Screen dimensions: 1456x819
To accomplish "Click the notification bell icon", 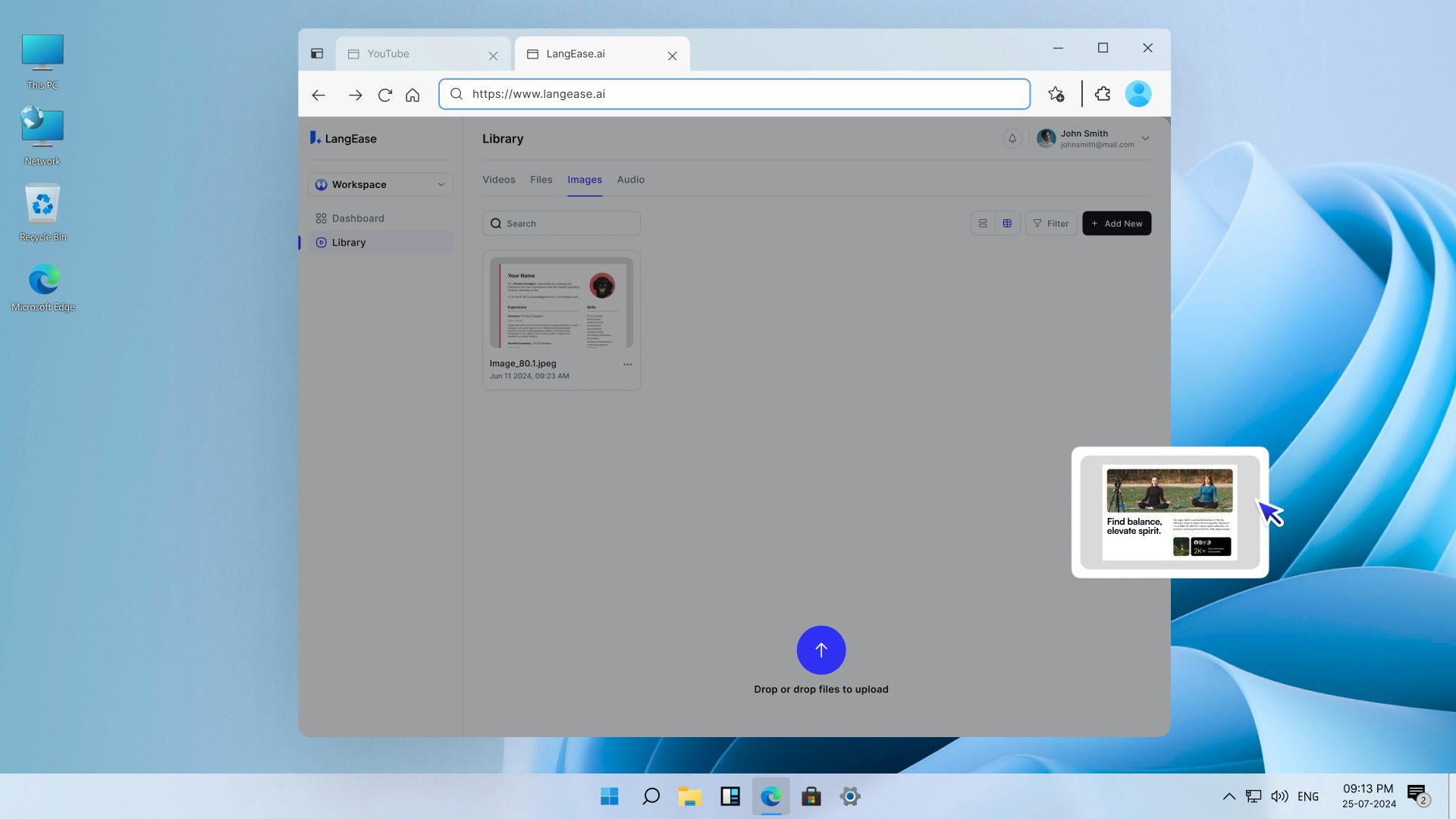I will click(1012, 139).
